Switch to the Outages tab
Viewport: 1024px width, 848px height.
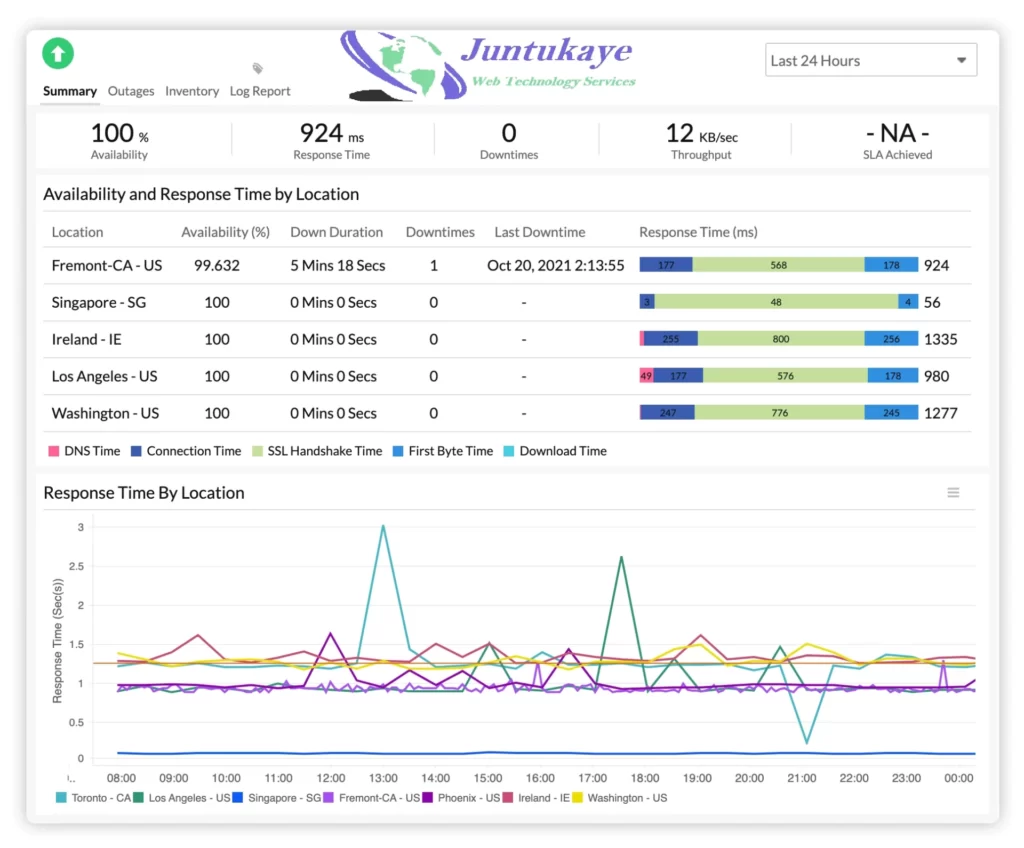(x=131, y=91)
